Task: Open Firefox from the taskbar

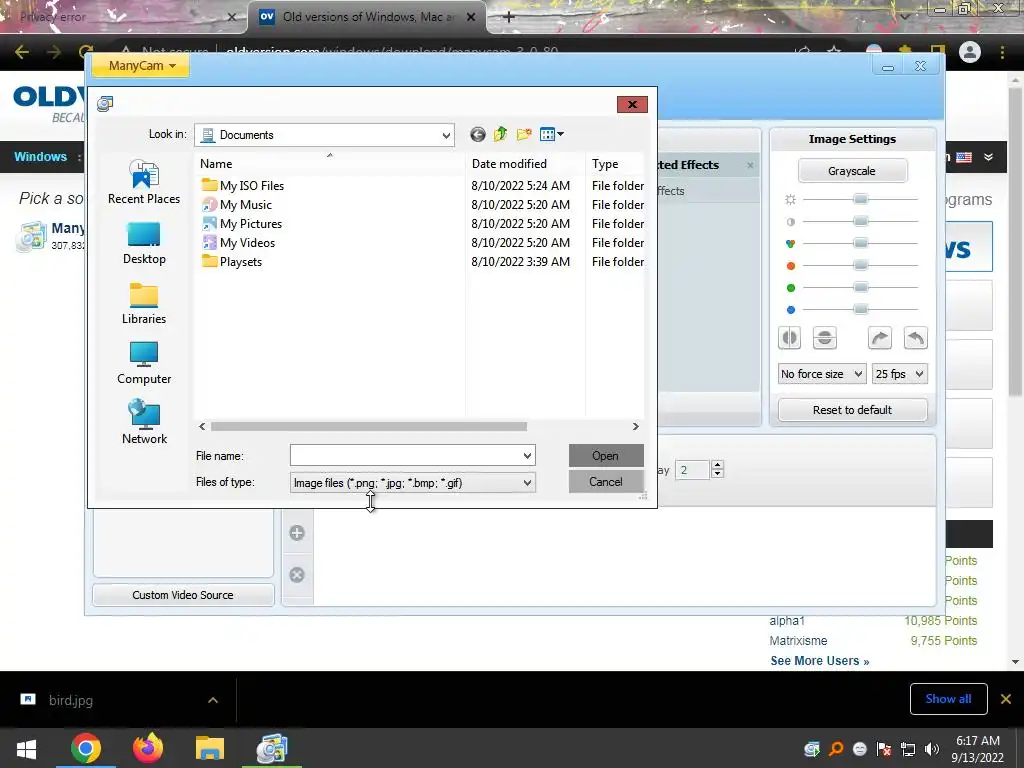Action: (148, 748)
